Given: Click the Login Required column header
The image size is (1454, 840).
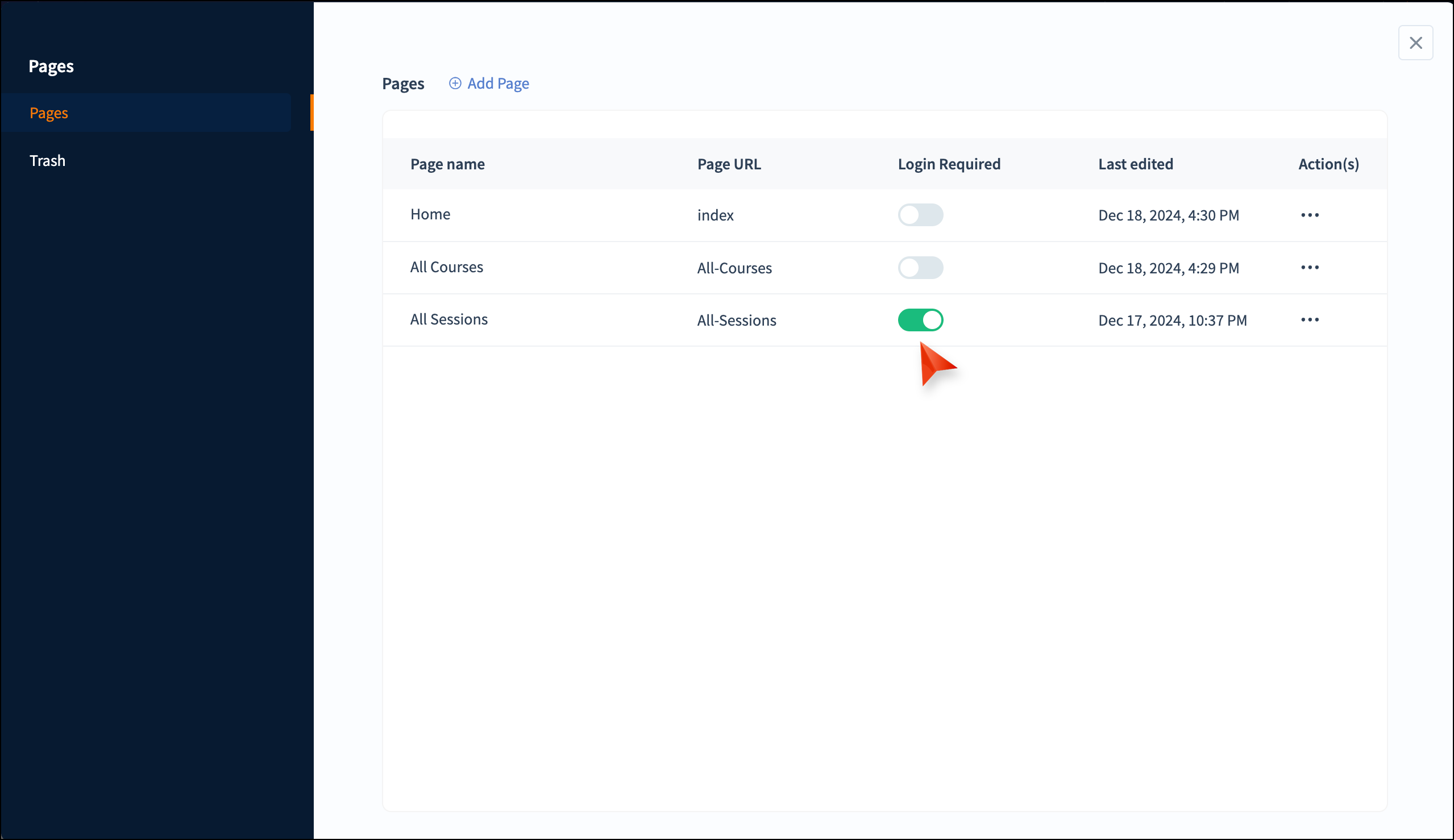Looking at the screenshot, I should click(949, 164).
